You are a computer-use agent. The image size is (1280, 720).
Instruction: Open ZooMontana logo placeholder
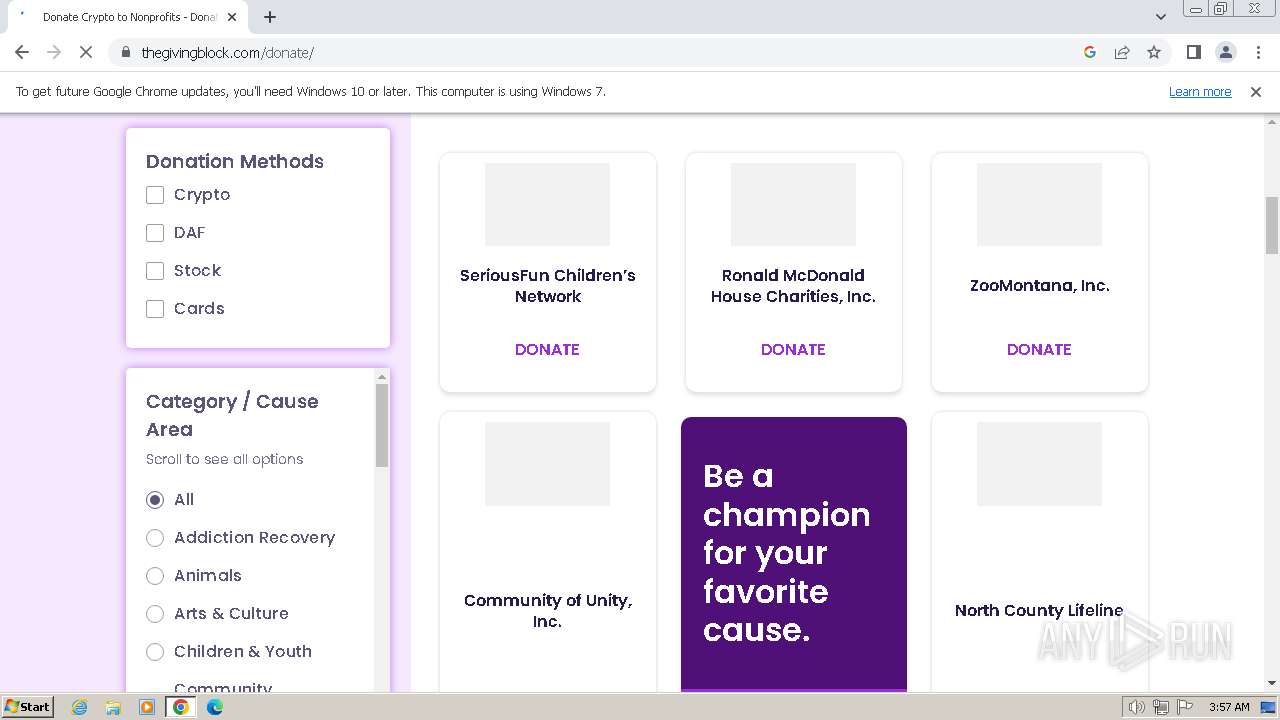[1039, 204]
